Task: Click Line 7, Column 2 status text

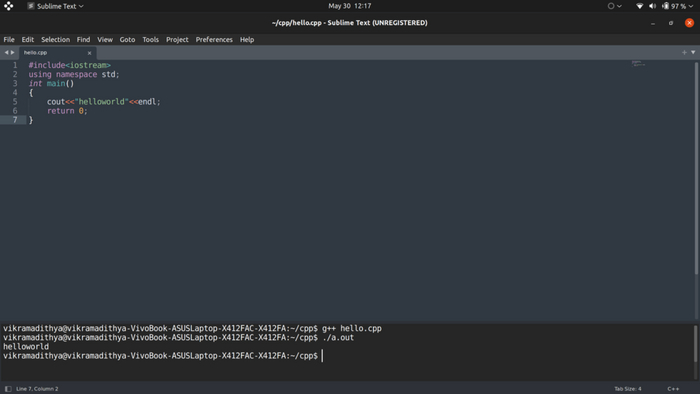Action: (x=37, y=389)
